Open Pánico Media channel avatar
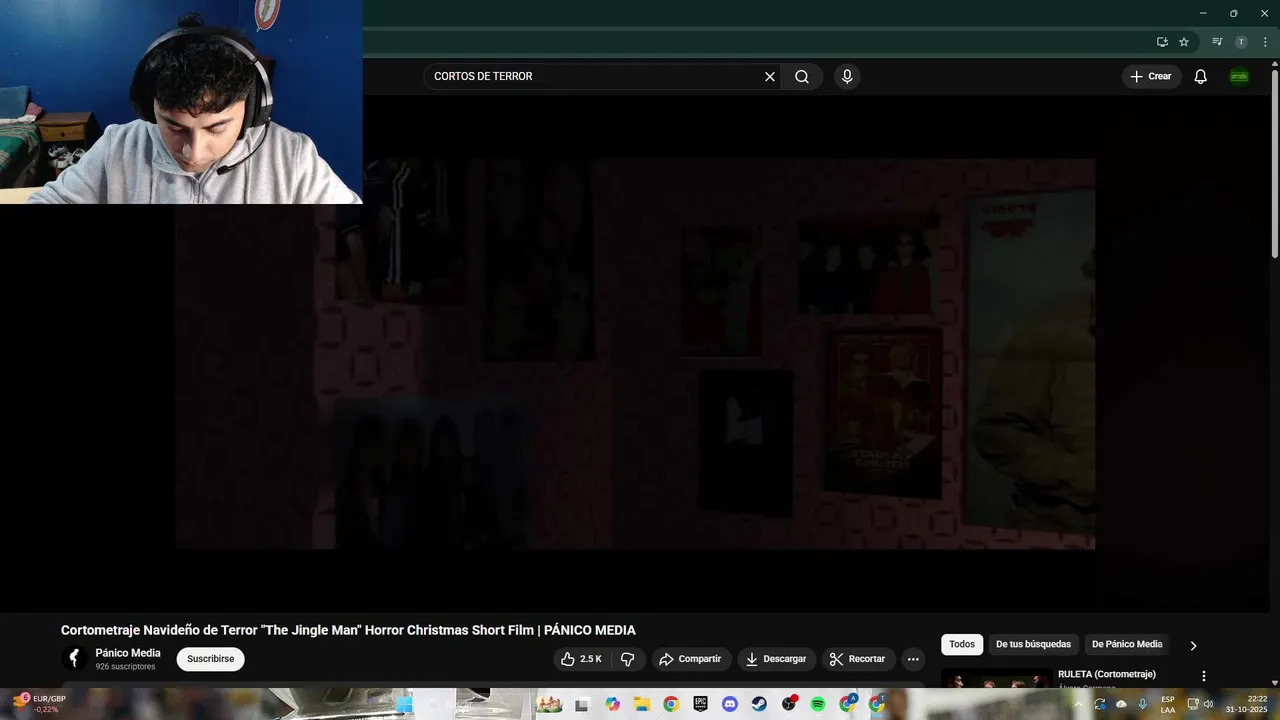The width and height of the screenshot is (1280, 720). click(x=74, y=658)
